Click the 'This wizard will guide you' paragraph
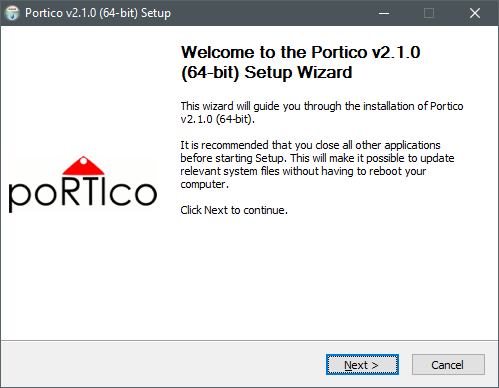 [x=322, y=112]
